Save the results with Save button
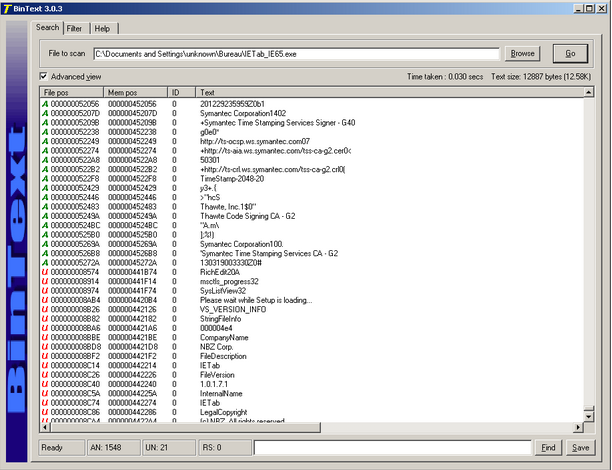The width and height of the screenshot is (612, 470). tap(580, 447)
